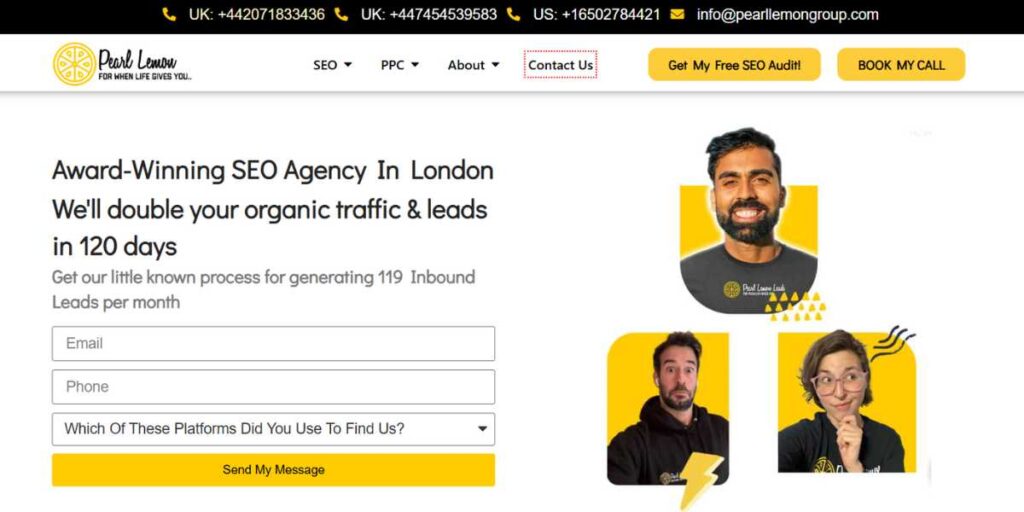Expand the About dropdown menu

click(x=473, y=65)
